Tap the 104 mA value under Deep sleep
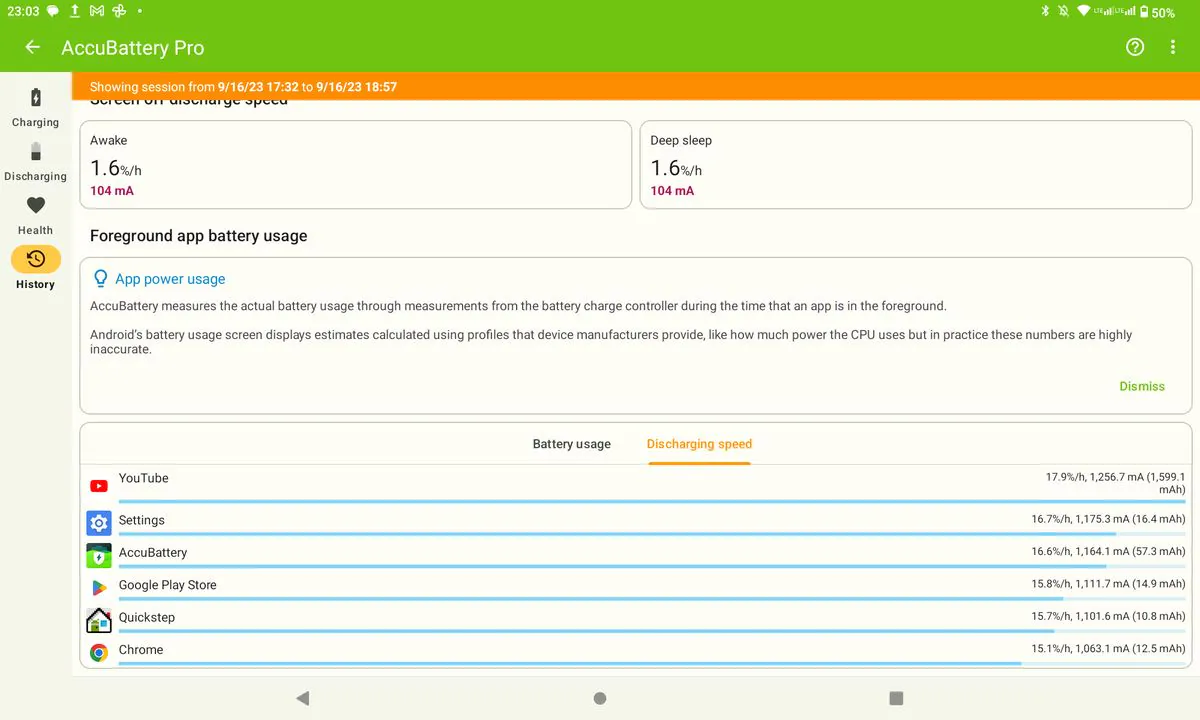 672,191
